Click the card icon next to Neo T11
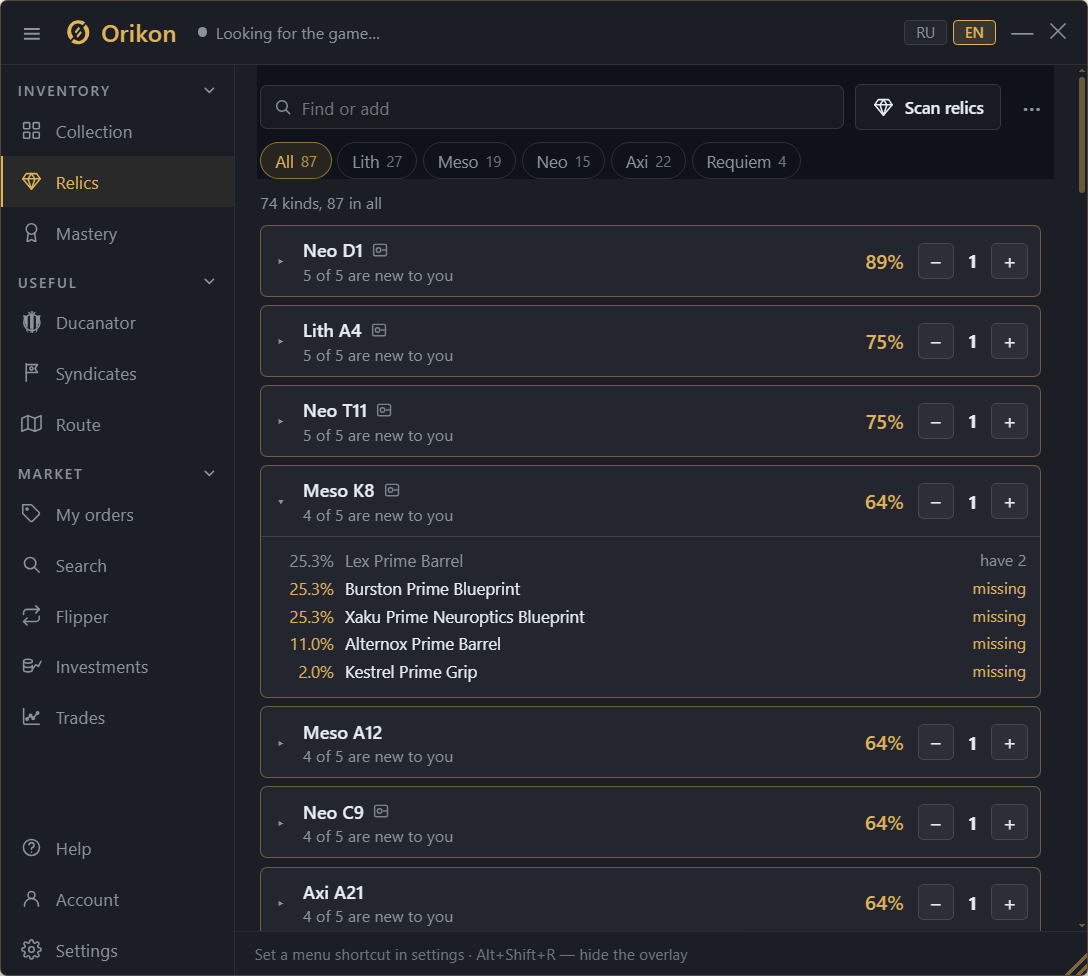The height and width of the screenshot is (976, 1088). pyautogui.click(x=384, y=411)
